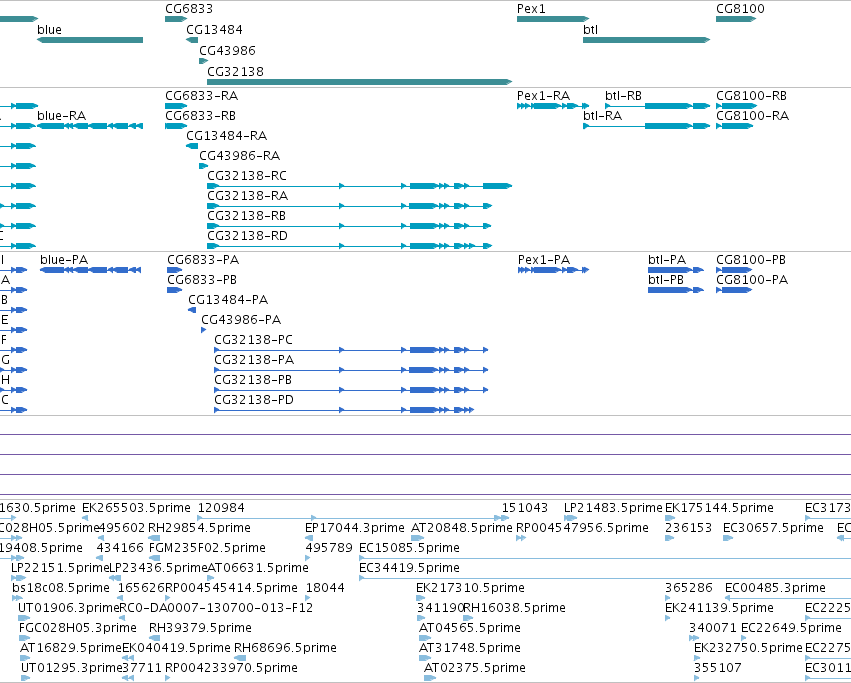Click the 'CG32138' gene label
Viewport: 851px width, 683px height.
click(236, 72)
